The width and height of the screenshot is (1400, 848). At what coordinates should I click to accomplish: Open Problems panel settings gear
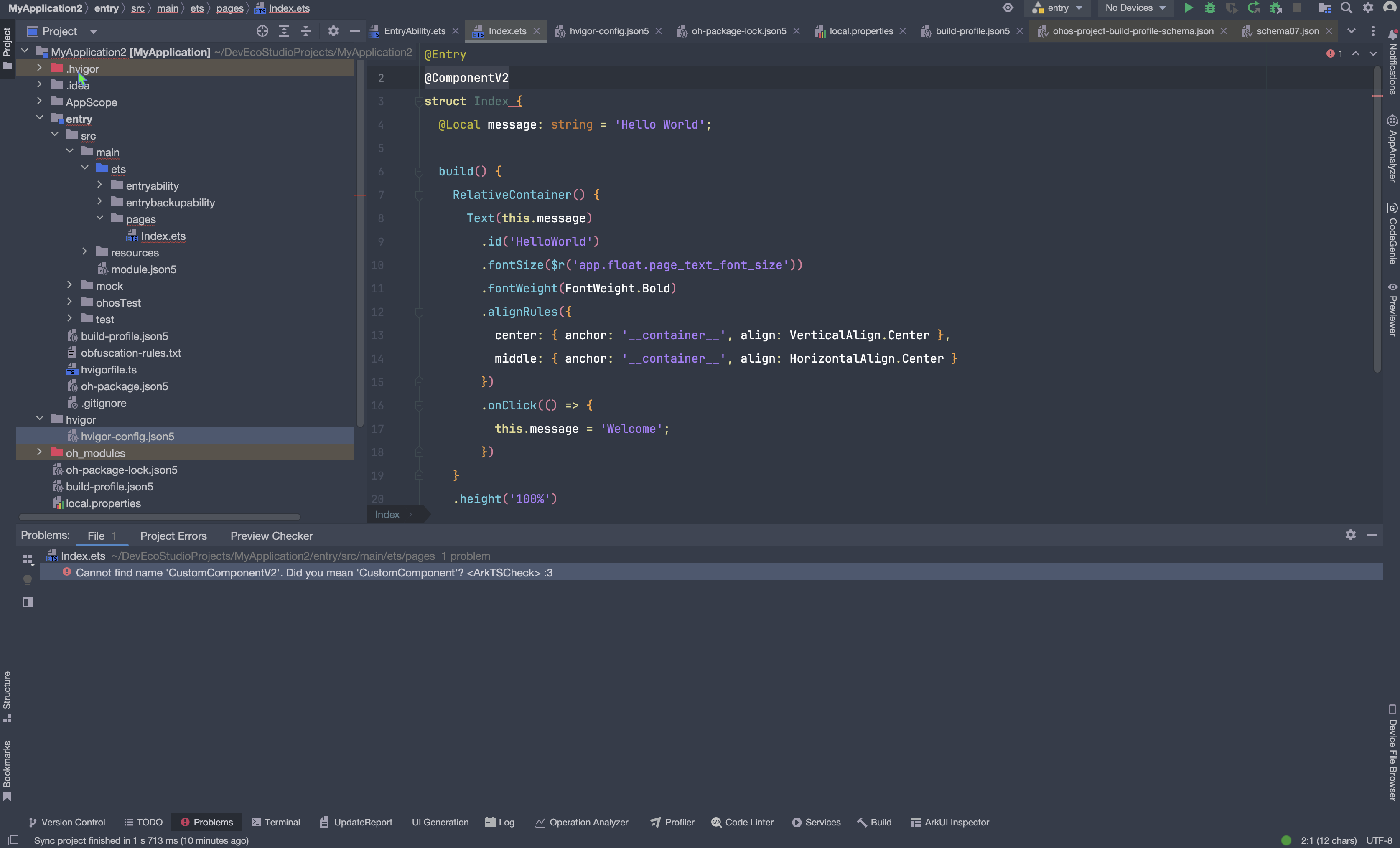coord(1351,535)
